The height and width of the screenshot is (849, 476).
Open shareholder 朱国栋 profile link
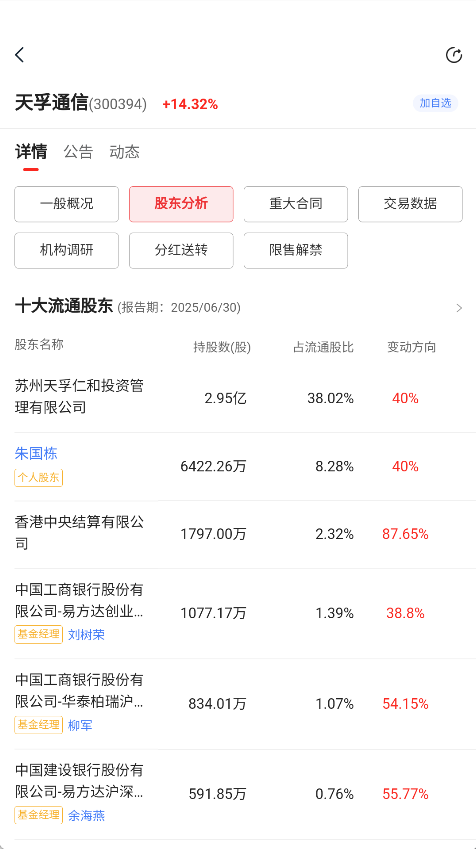click(36, 454)
